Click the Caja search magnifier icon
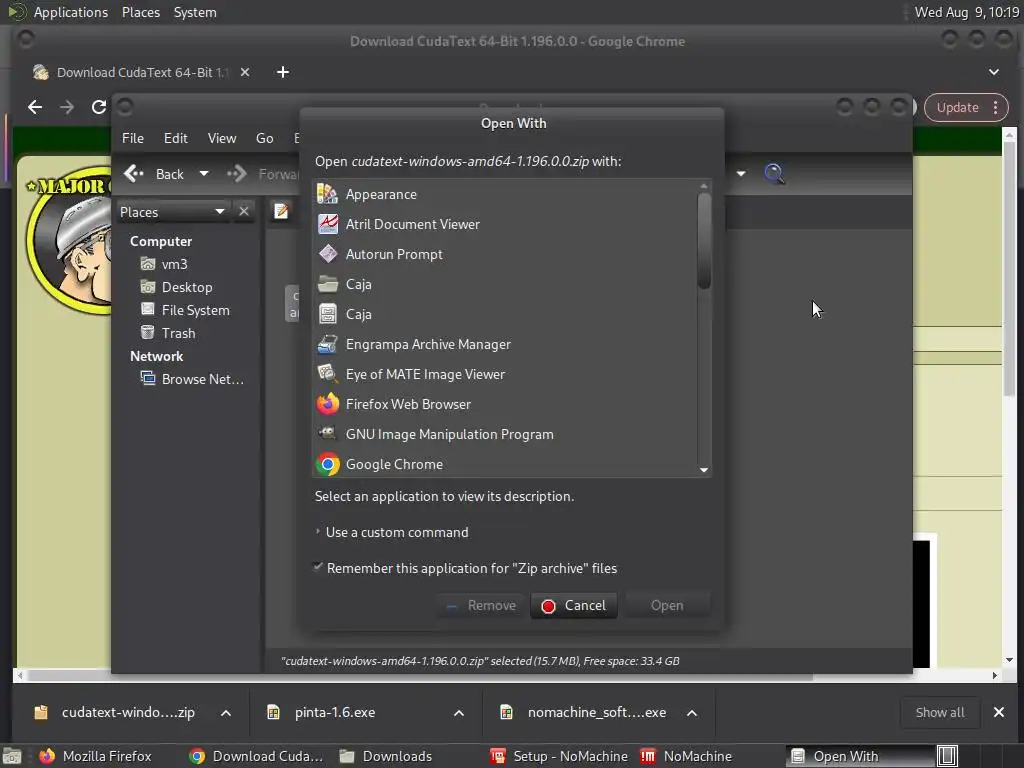The height and width of the screenshot is (768, 1024). pyautogui.click(x=774, y=174)
